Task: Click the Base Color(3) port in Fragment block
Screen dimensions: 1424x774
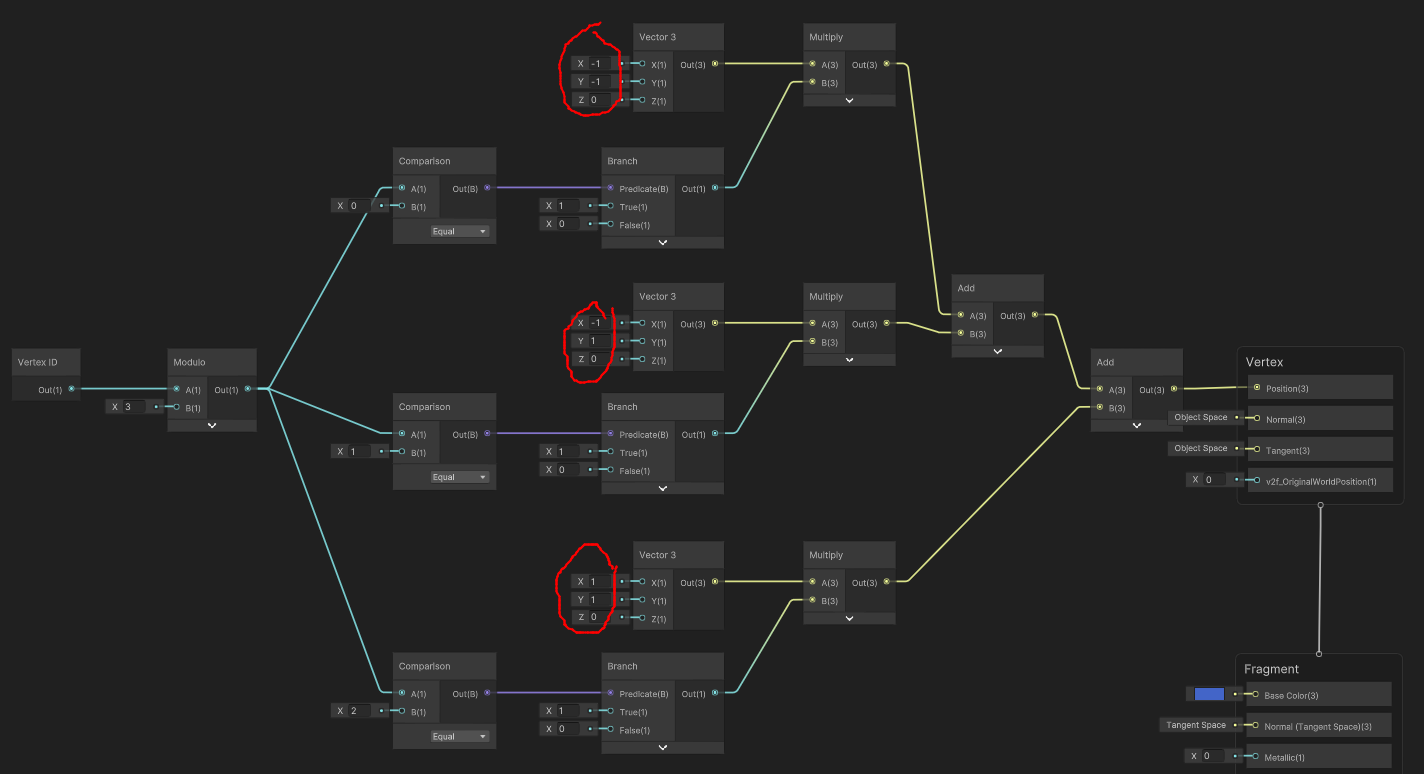Action: click(1254, 695)
